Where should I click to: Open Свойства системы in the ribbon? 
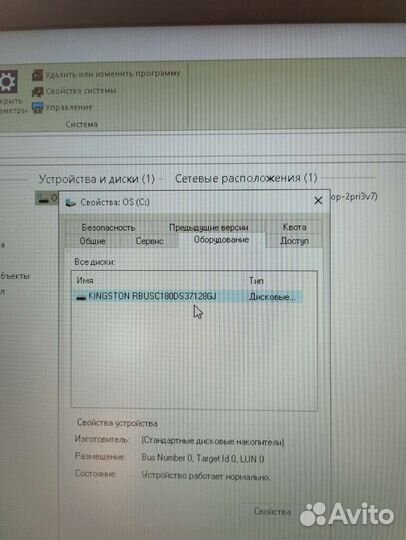81,91
